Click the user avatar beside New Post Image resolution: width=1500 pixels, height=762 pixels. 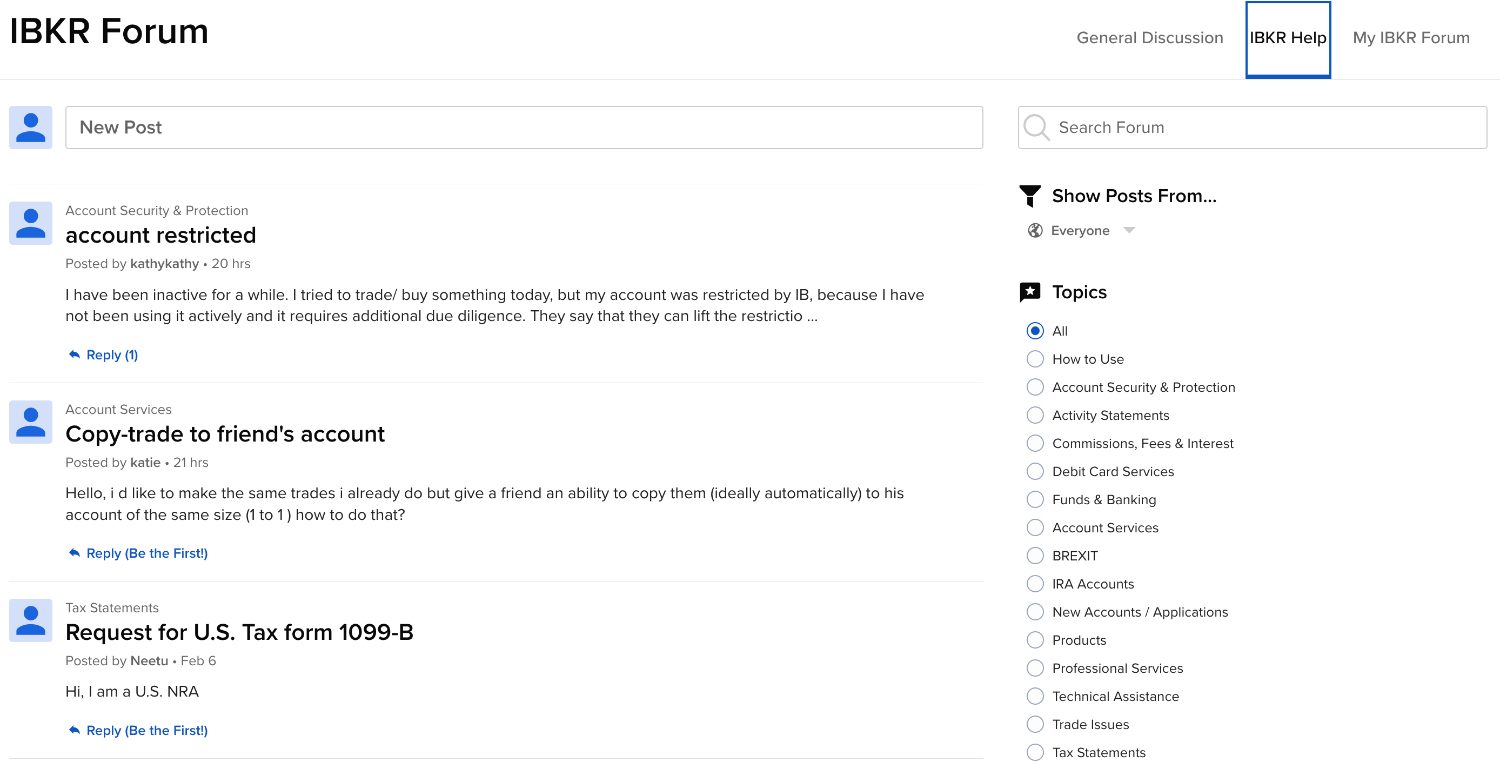point(31,128)
